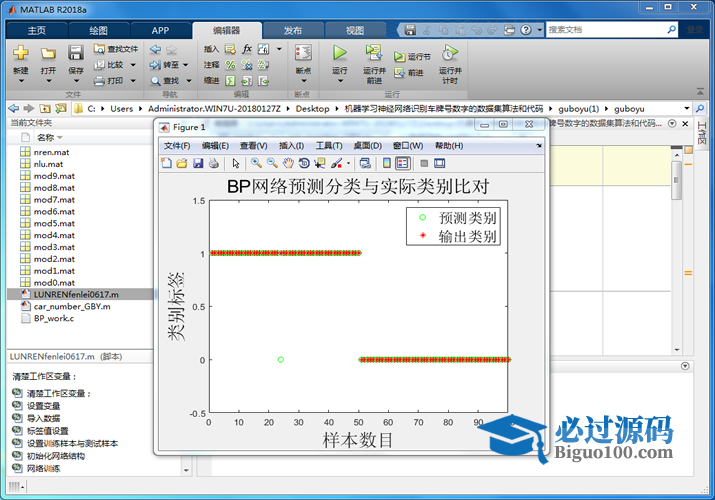Click the Rotate 3D tool in Figure toolbar
This screenshot has width=715, height=500.
coord(304,163)
